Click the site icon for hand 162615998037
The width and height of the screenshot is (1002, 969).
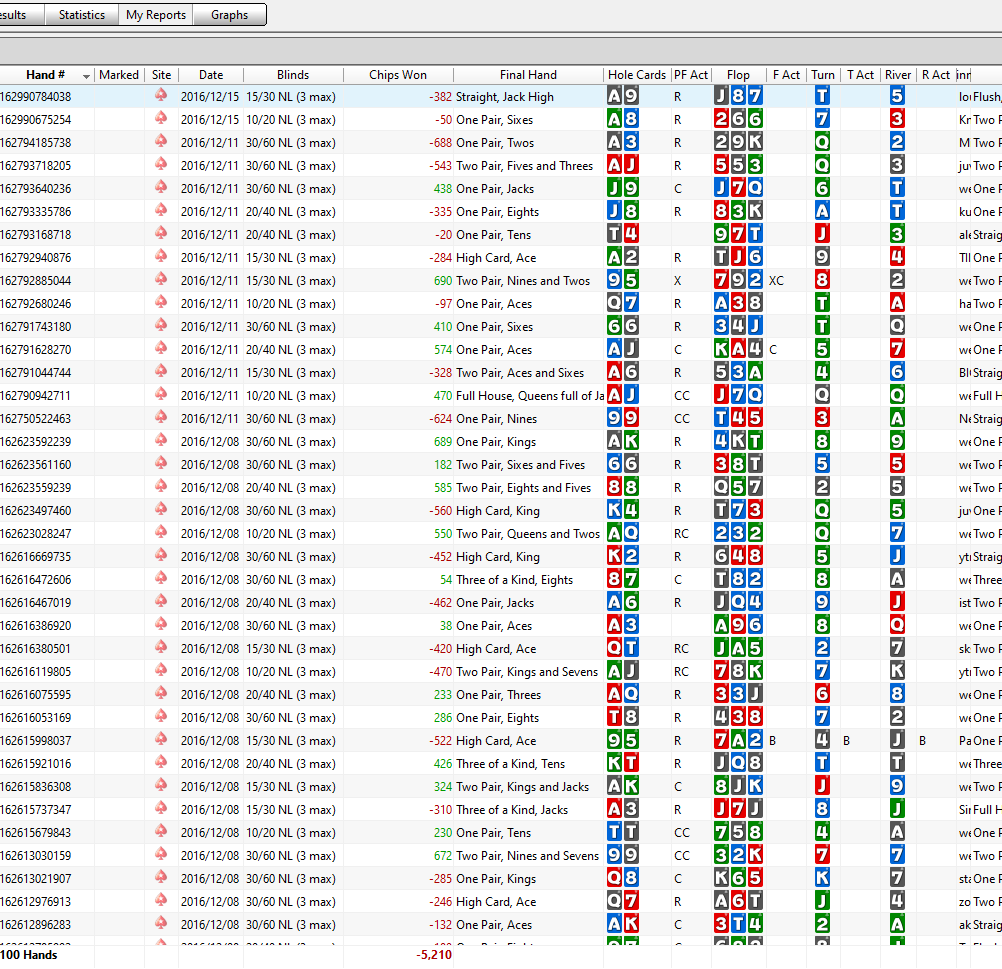point(161,741)
